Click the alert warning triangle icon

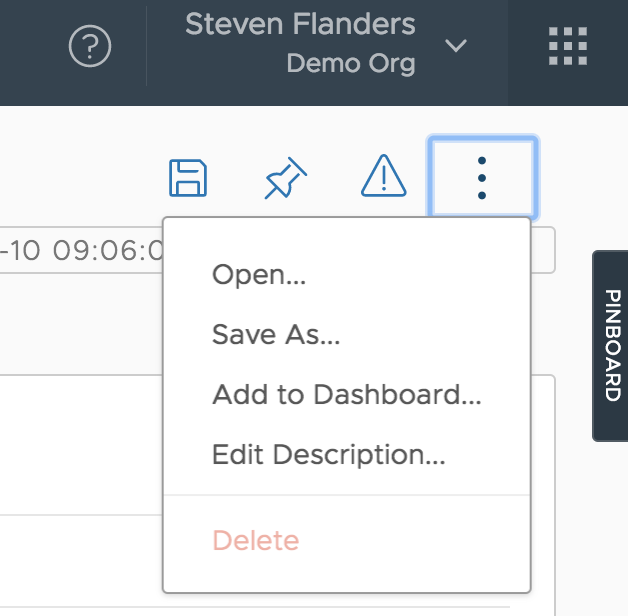point(382,178)
